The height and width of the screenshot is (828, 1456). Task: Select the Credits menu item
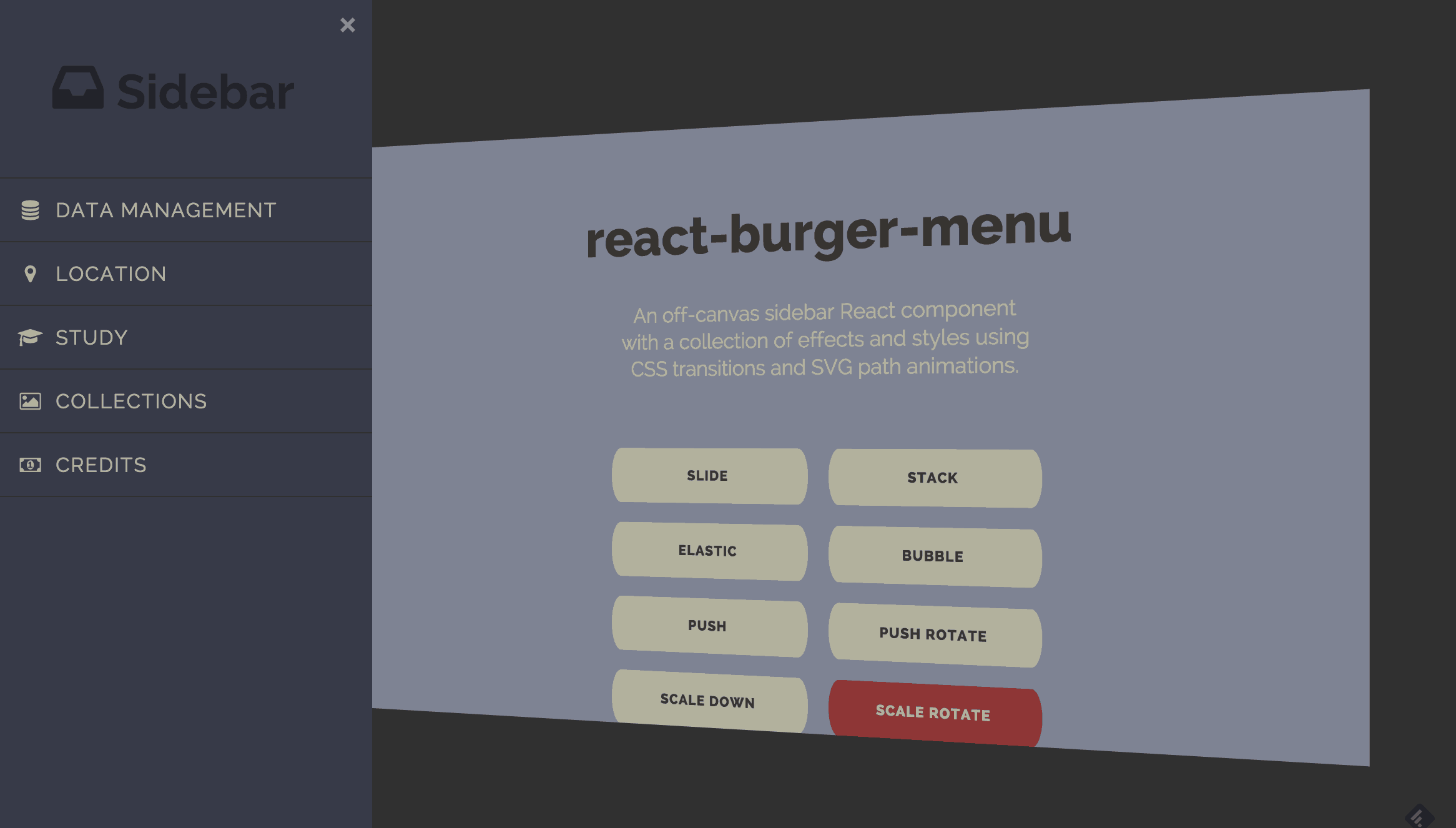[x=186, y=465]
